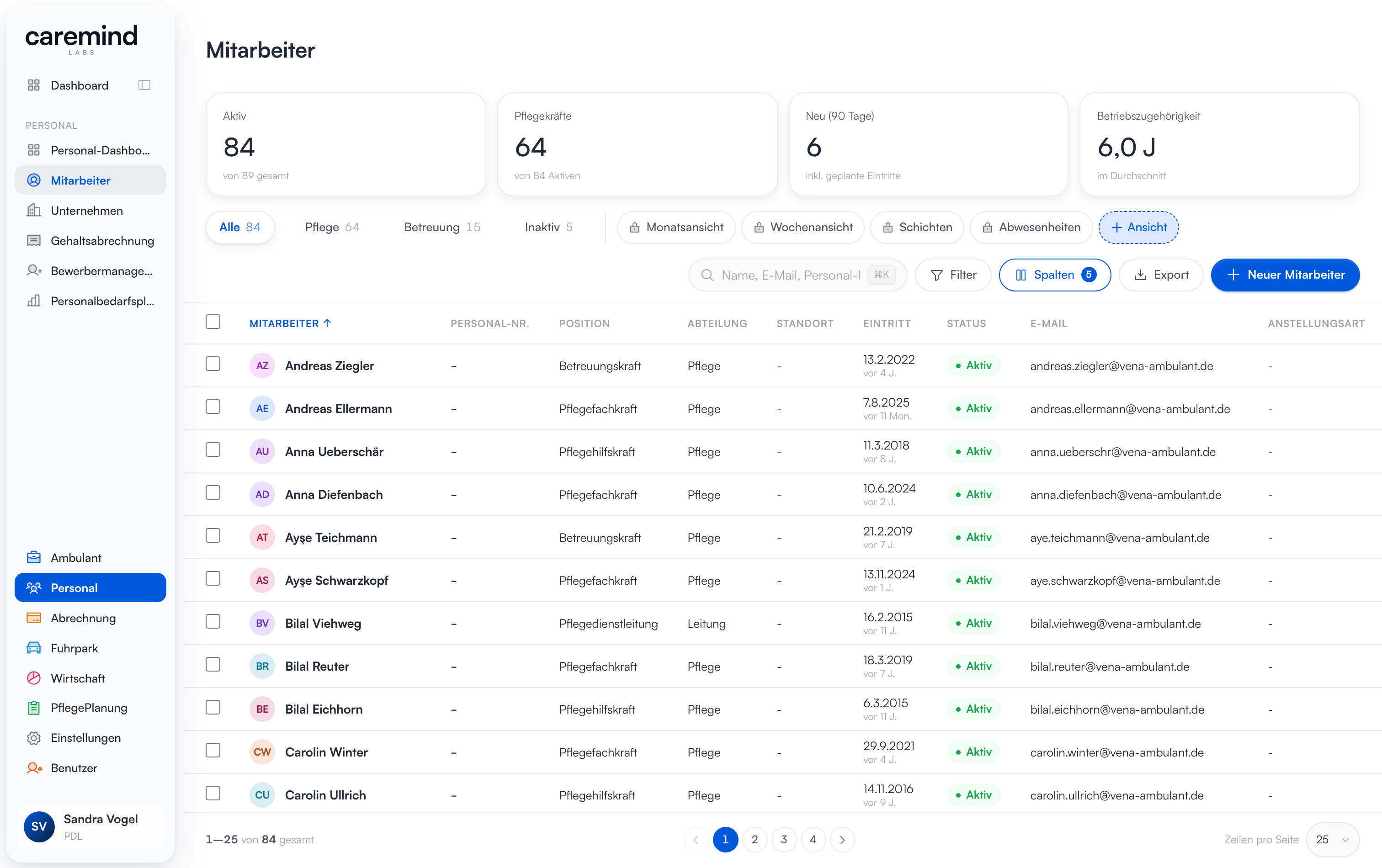This screenshot has height=868, width=1382.
Task: Open the Spalten column chooser
Action: [x=1055, y=275]
